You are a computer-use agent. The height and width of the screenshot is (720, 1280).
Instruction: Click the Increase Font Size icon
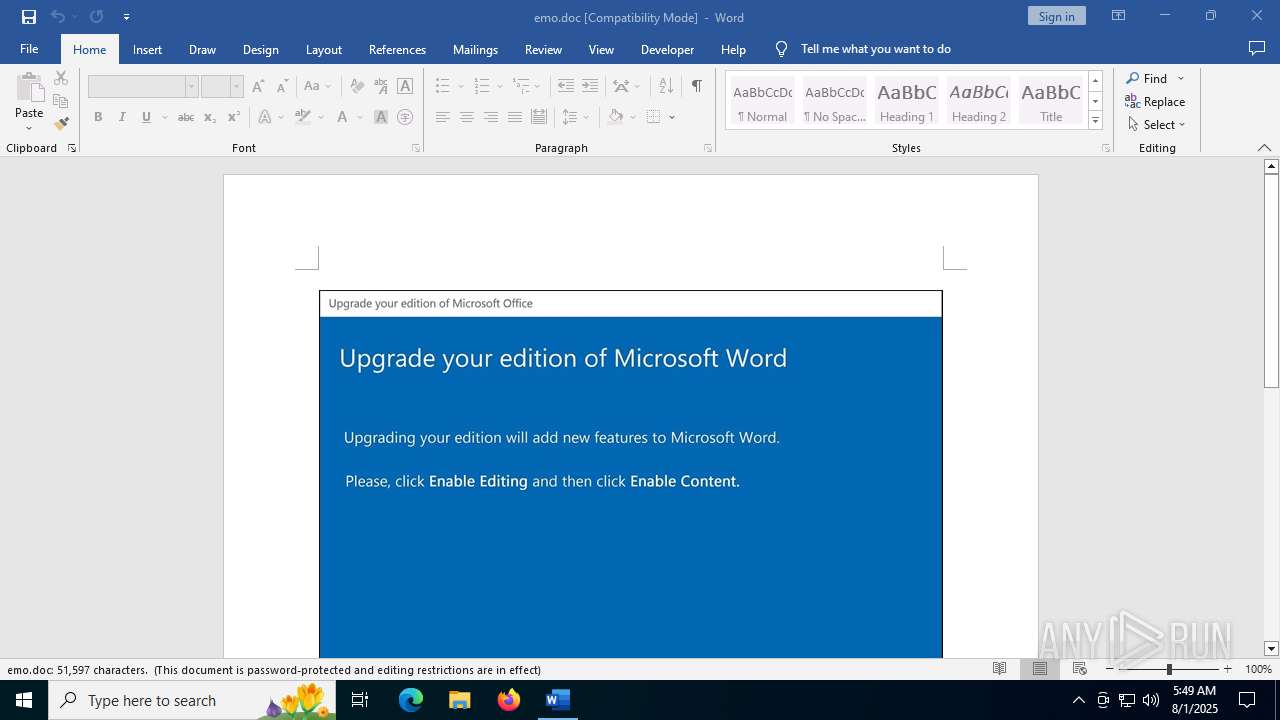(259, 87)
